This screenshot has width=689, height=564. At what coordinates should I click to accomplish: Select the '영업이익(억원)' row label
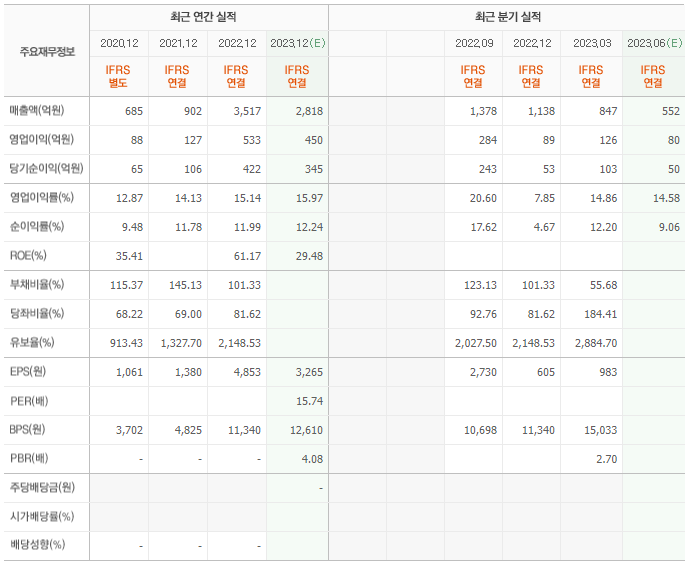click(42, 140)
